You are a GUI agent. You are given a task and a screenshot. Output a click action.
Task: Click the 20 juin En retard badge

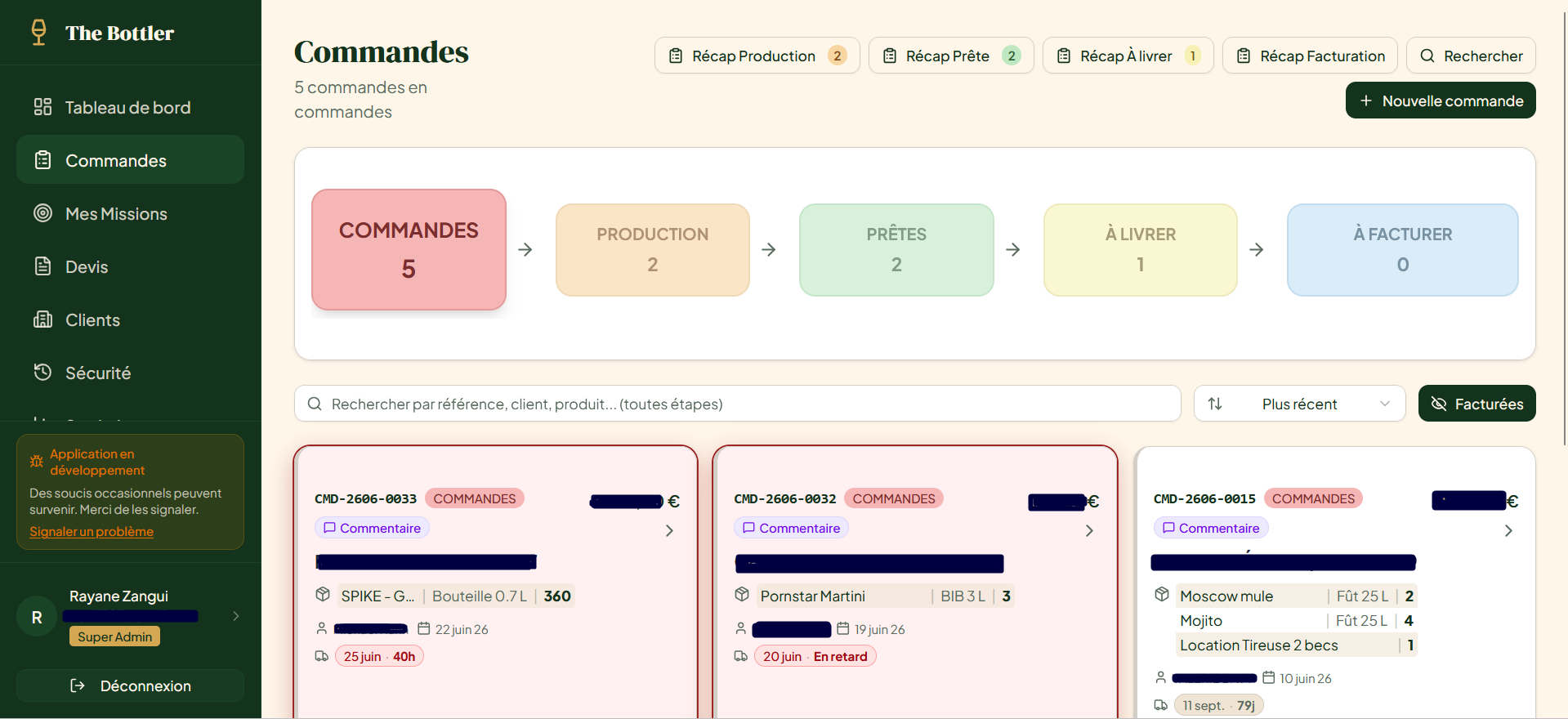815,656
